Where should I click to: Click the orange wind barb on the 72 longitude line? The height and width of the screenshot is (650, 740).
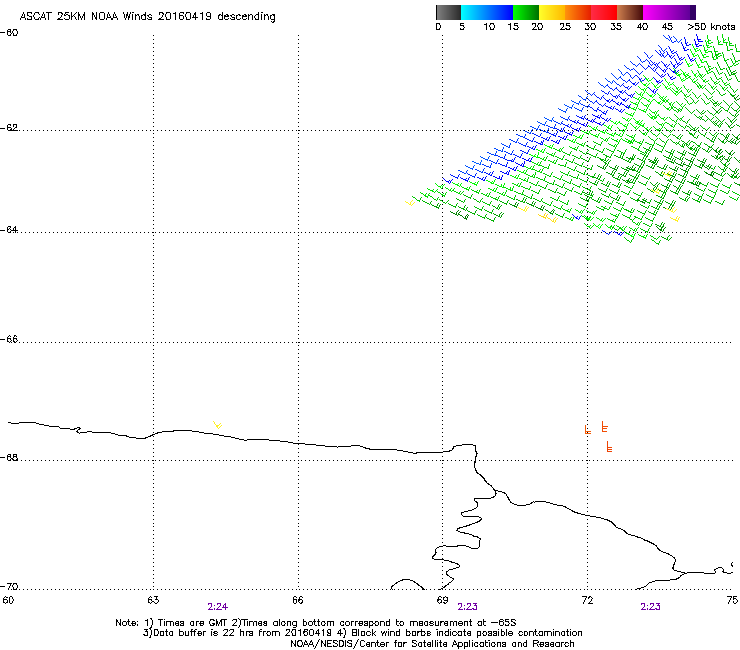click(588, 430)
